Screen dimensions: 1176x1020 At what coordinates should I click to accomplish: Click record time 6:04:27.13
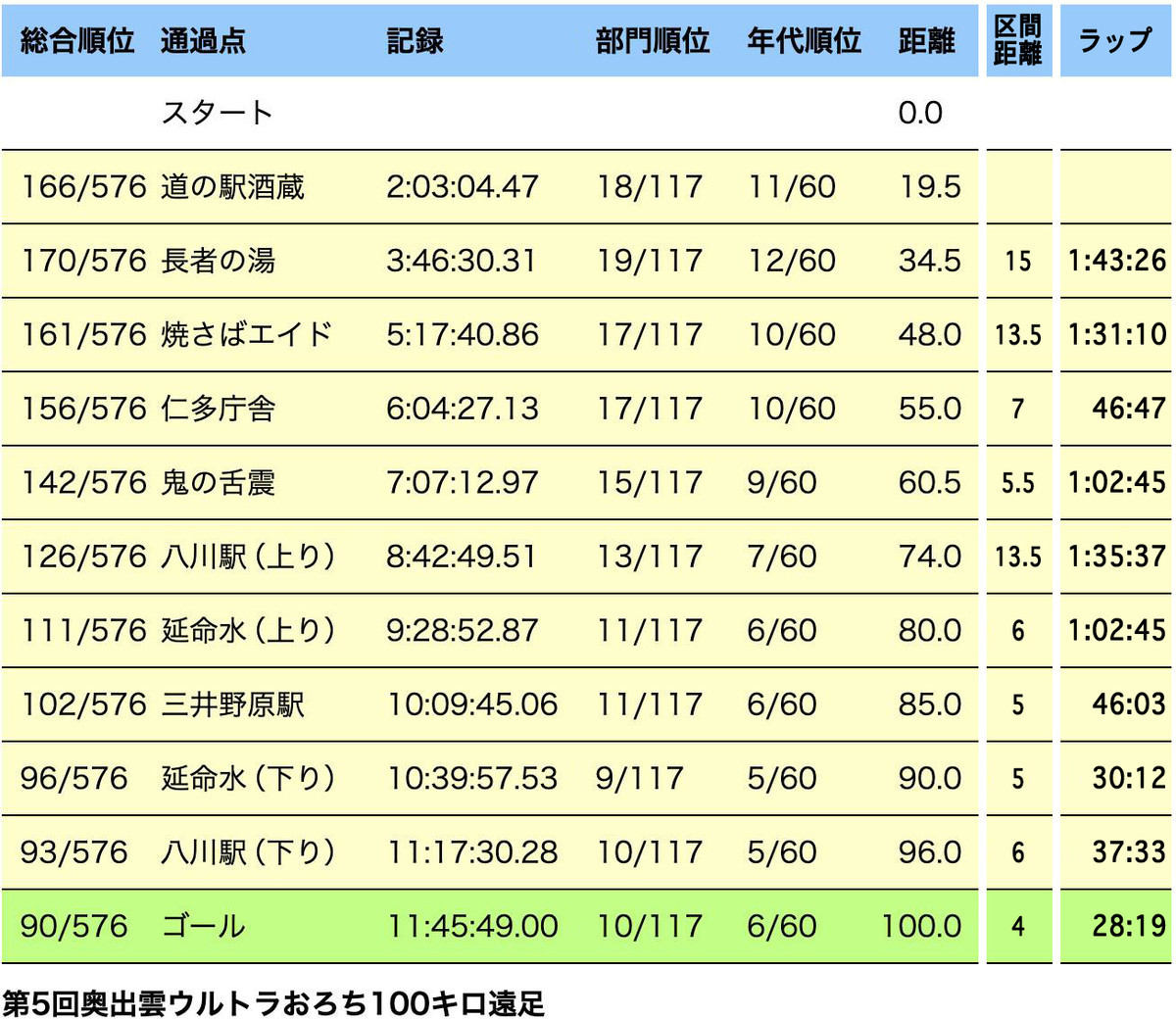(x=463, y=409)
